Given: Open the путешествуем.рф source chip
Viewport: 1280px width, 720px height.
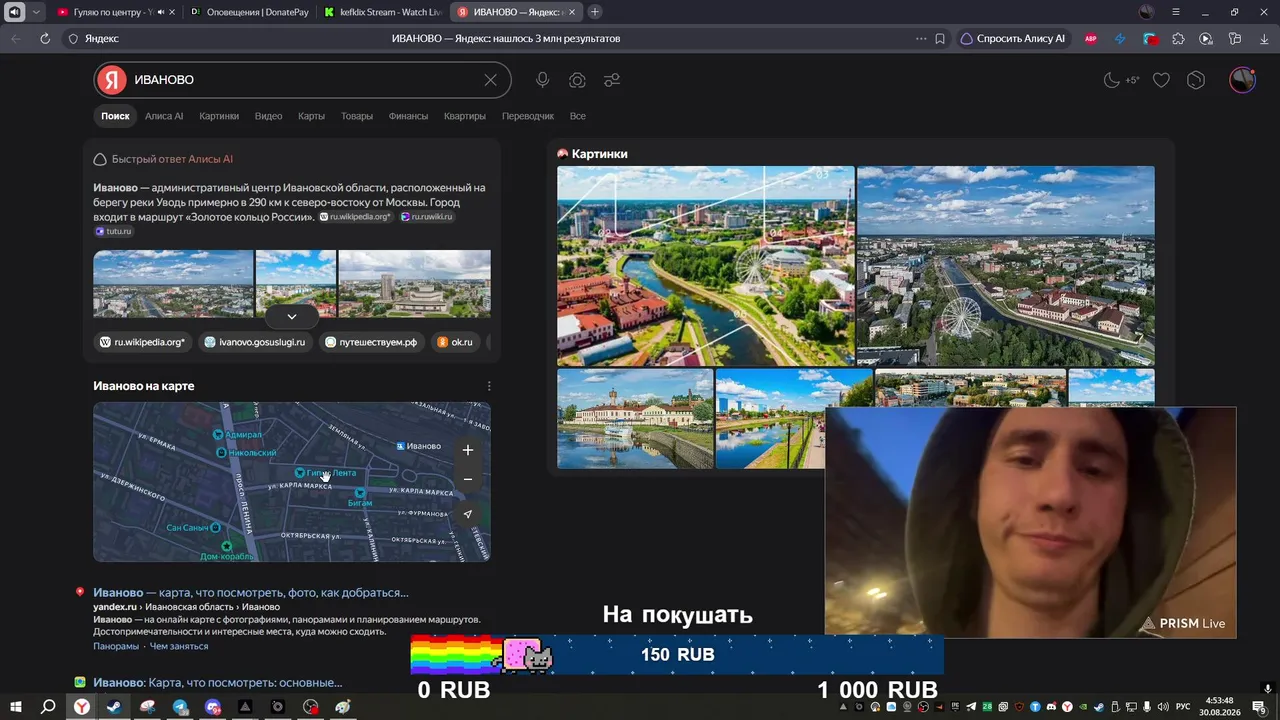Looking at the screenshot, I should pos(371,342).
